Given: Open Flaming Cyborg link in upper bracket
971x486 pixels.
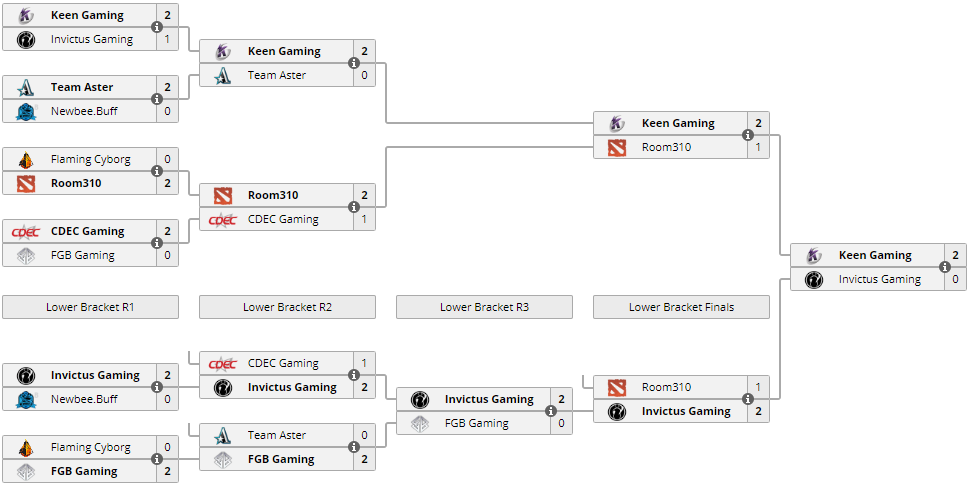Looking at the screenshot, I should click(91, 159).
